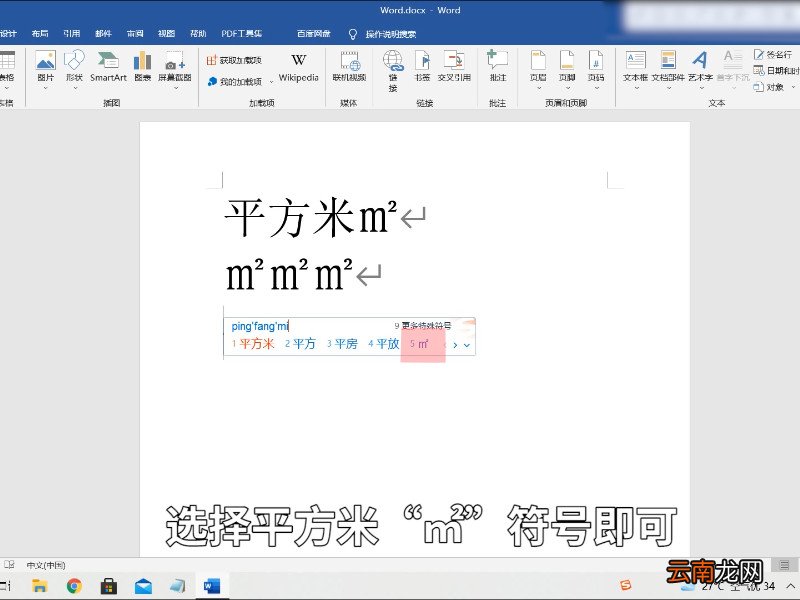Add a comment with 批注
This screenshot has width=800, height=600.
tap(497, 66)
